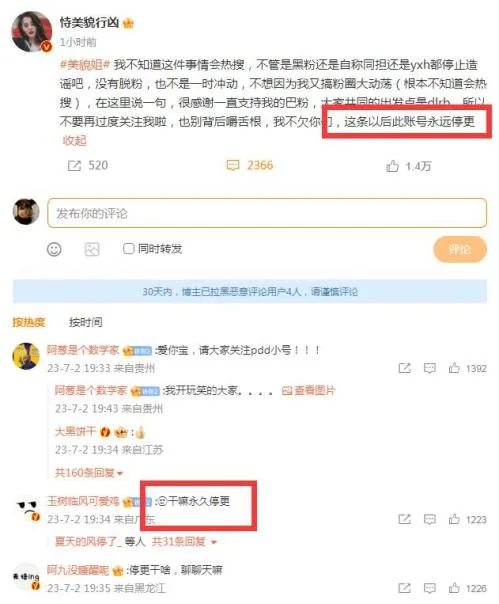
Task: Focus the 发布你的评论 input field
Action: click(x=267, y=213)
